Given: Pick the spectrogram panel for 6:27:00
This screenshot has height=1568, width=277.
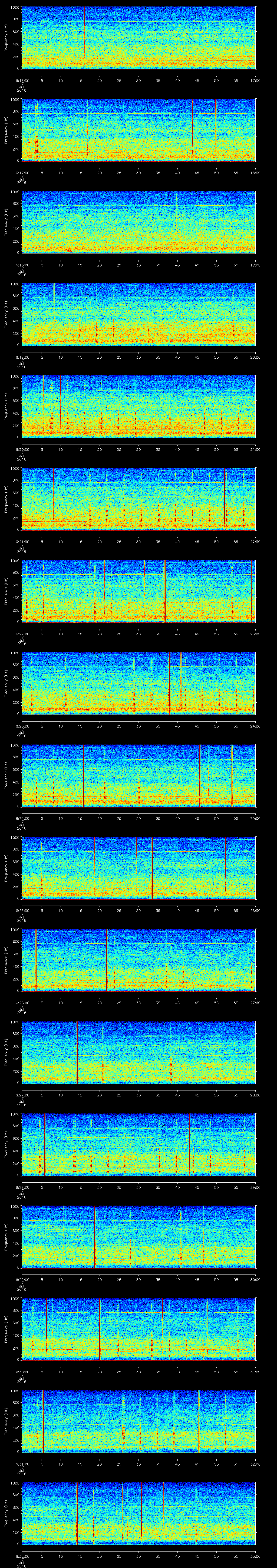Looking at the screenshot, I should [x=139, y=1052].
